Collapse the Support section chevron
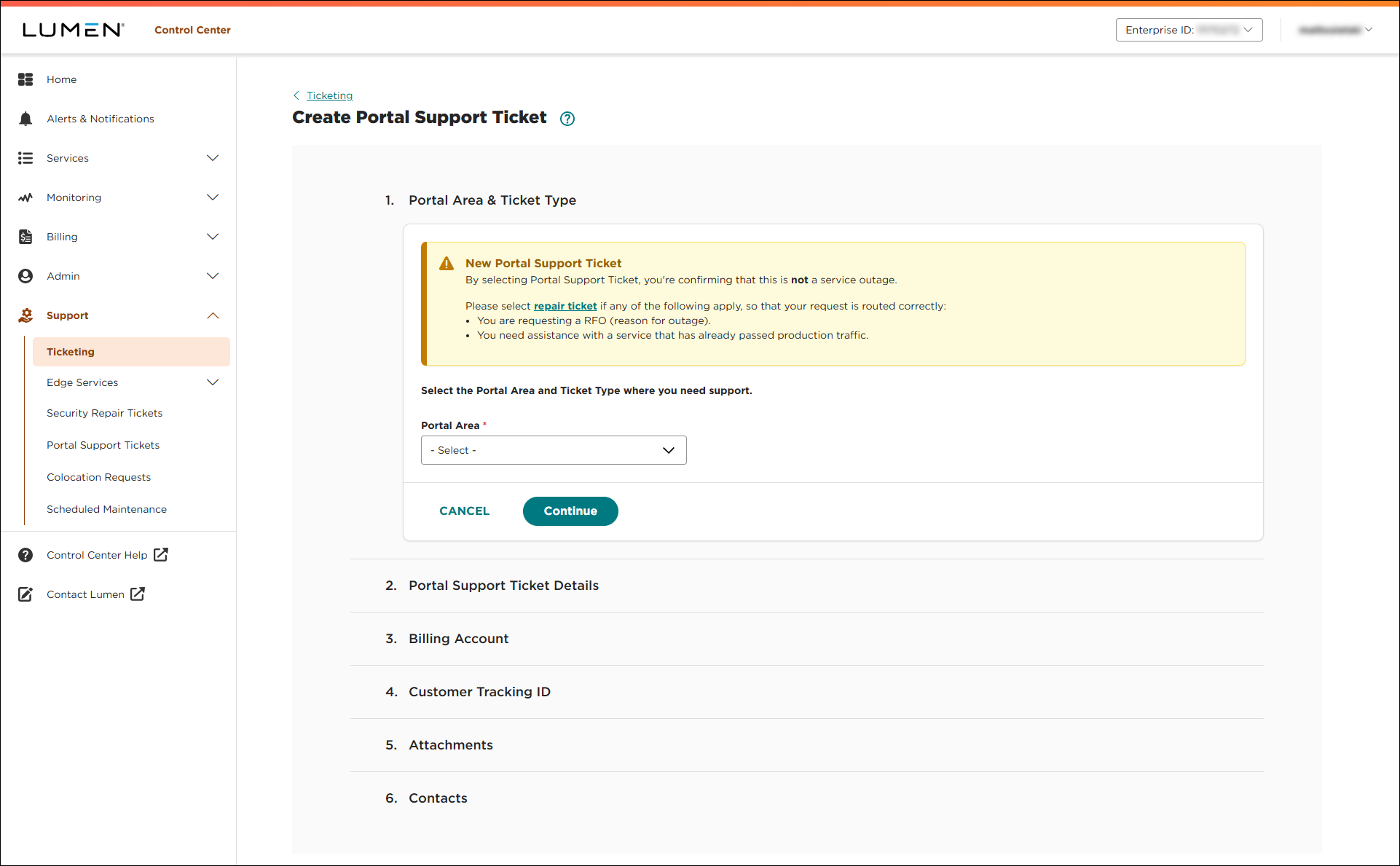Screen dimensions: 1400x866 click(213, 315)
